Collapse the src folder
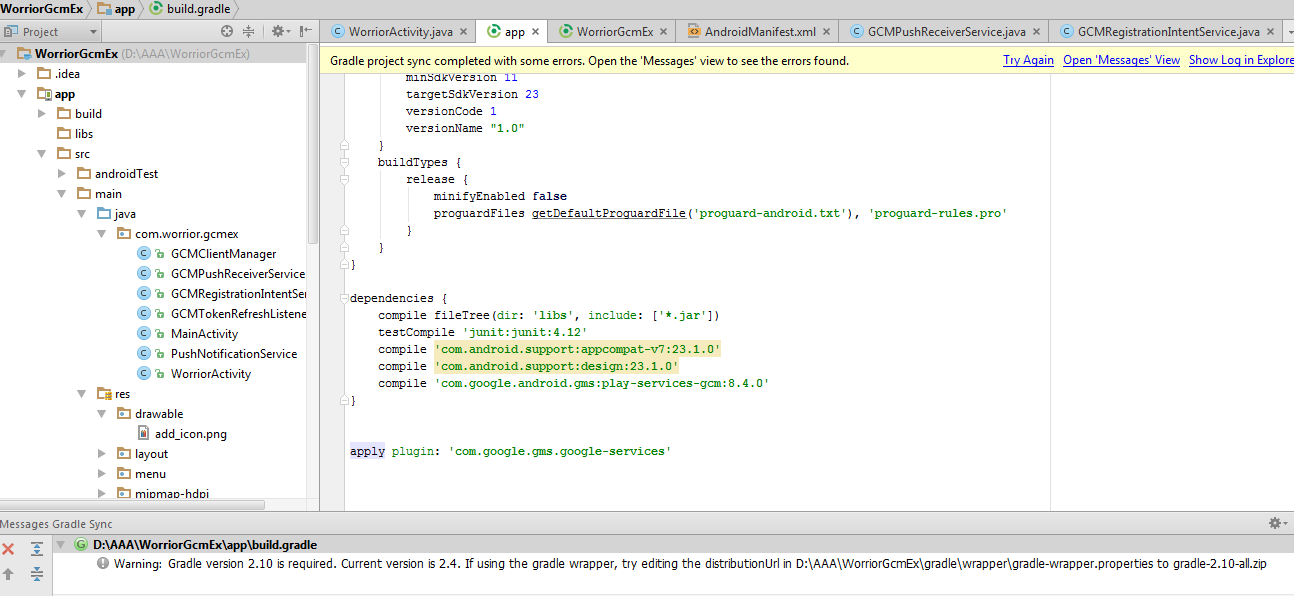Viewport: 1294px width, 596px height. (41, 153)
